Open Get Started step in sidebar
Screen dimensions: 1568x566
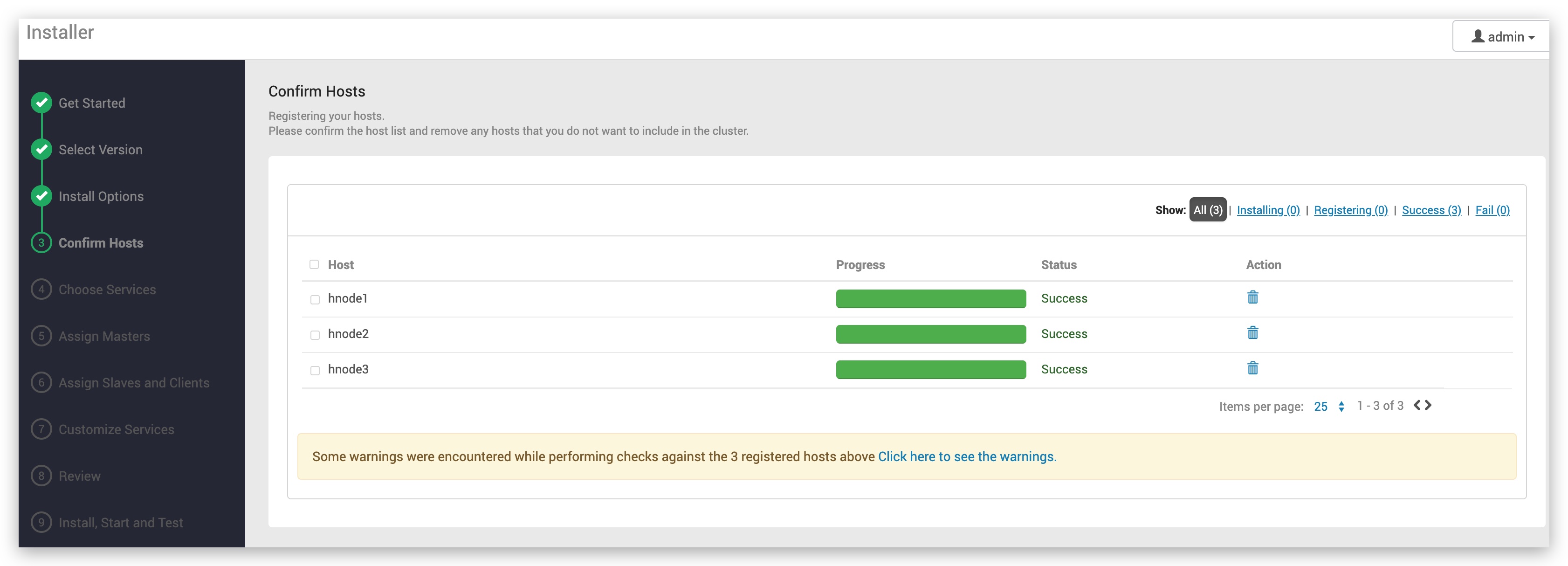click(92, 103)
